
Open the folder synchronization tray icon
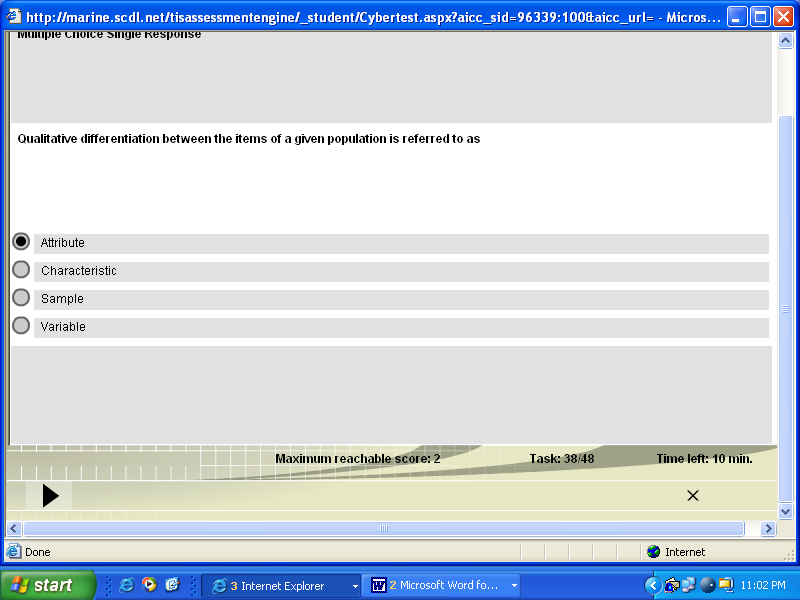[726, 585]
